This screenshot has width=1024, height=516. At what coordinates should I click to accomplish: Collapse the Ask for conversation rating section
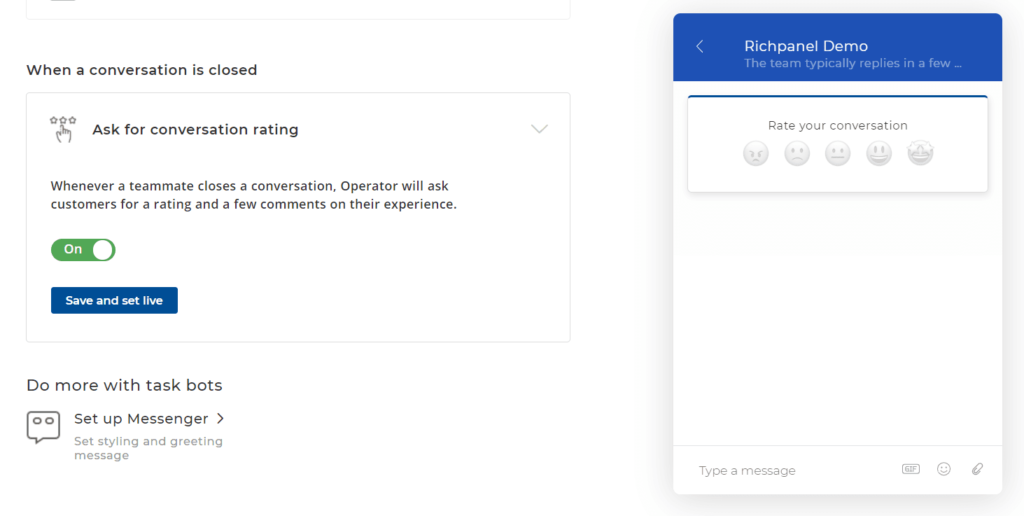[x=539, y=129]
